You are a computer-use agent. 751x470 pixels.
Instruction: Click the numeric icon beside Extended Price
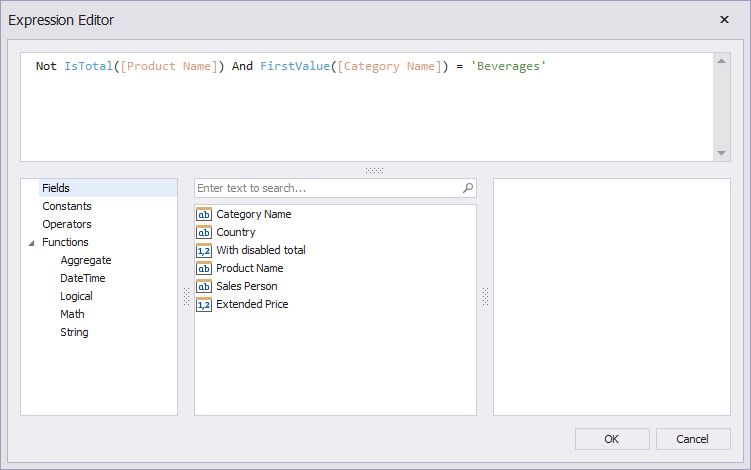pos(204,304)
